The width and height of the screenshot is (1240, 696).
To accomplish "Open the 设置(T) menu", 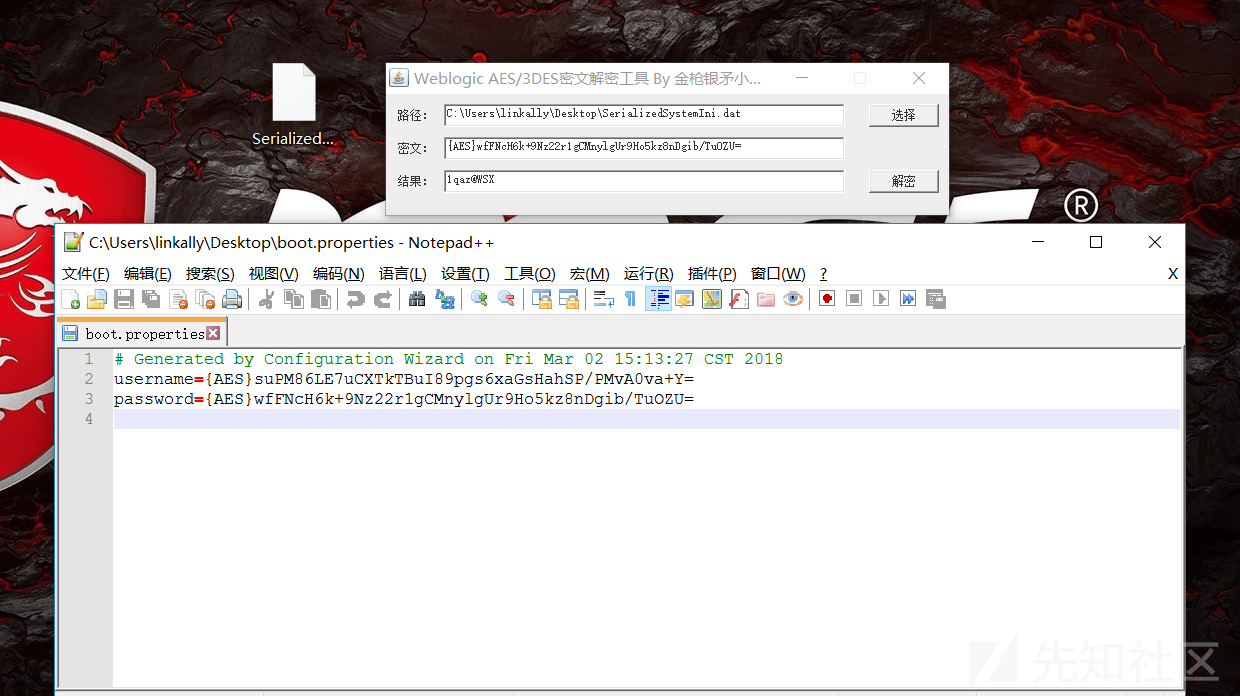I will [x=466, y=274].
